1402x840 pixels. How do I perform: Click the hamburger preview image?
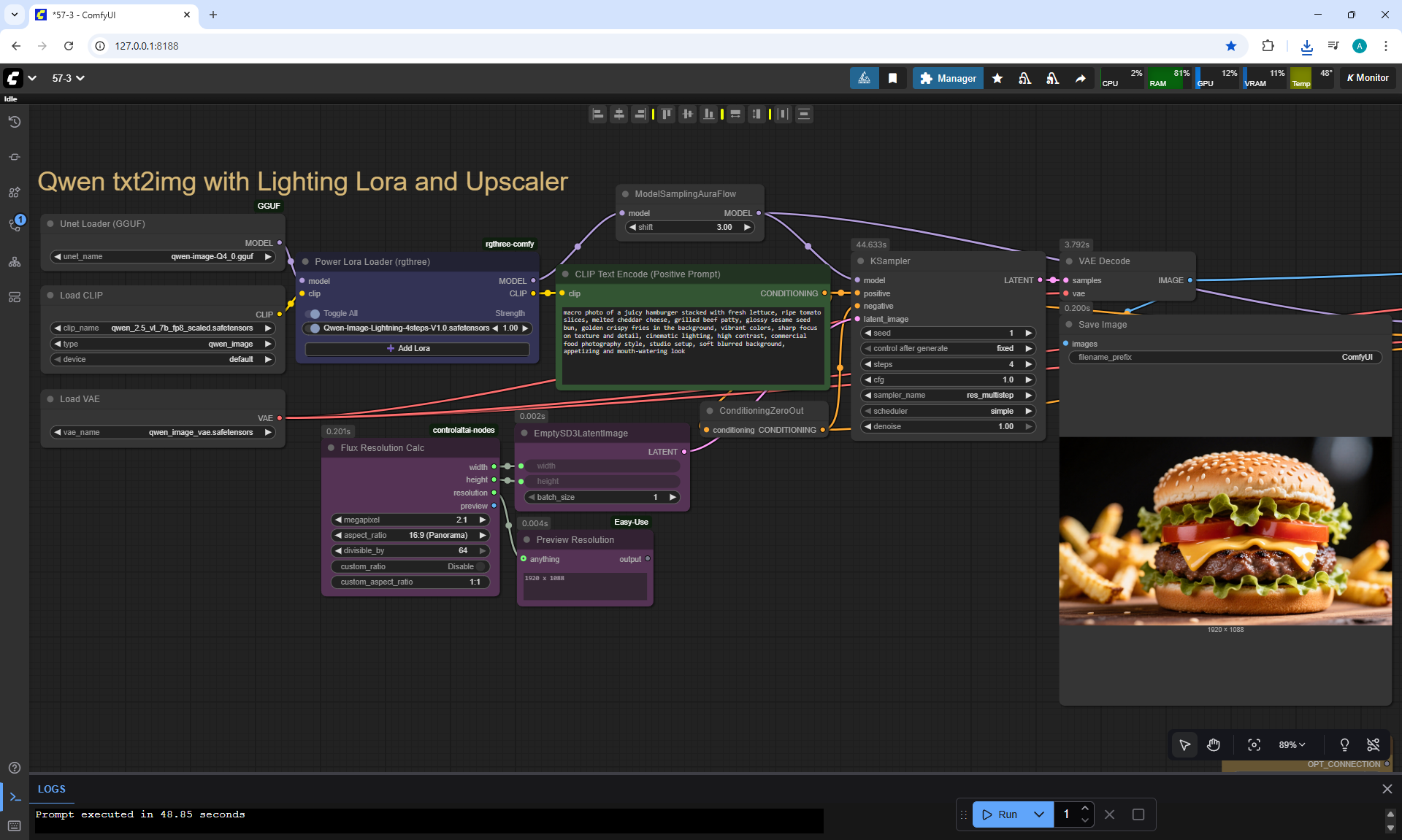point(1225,531)
